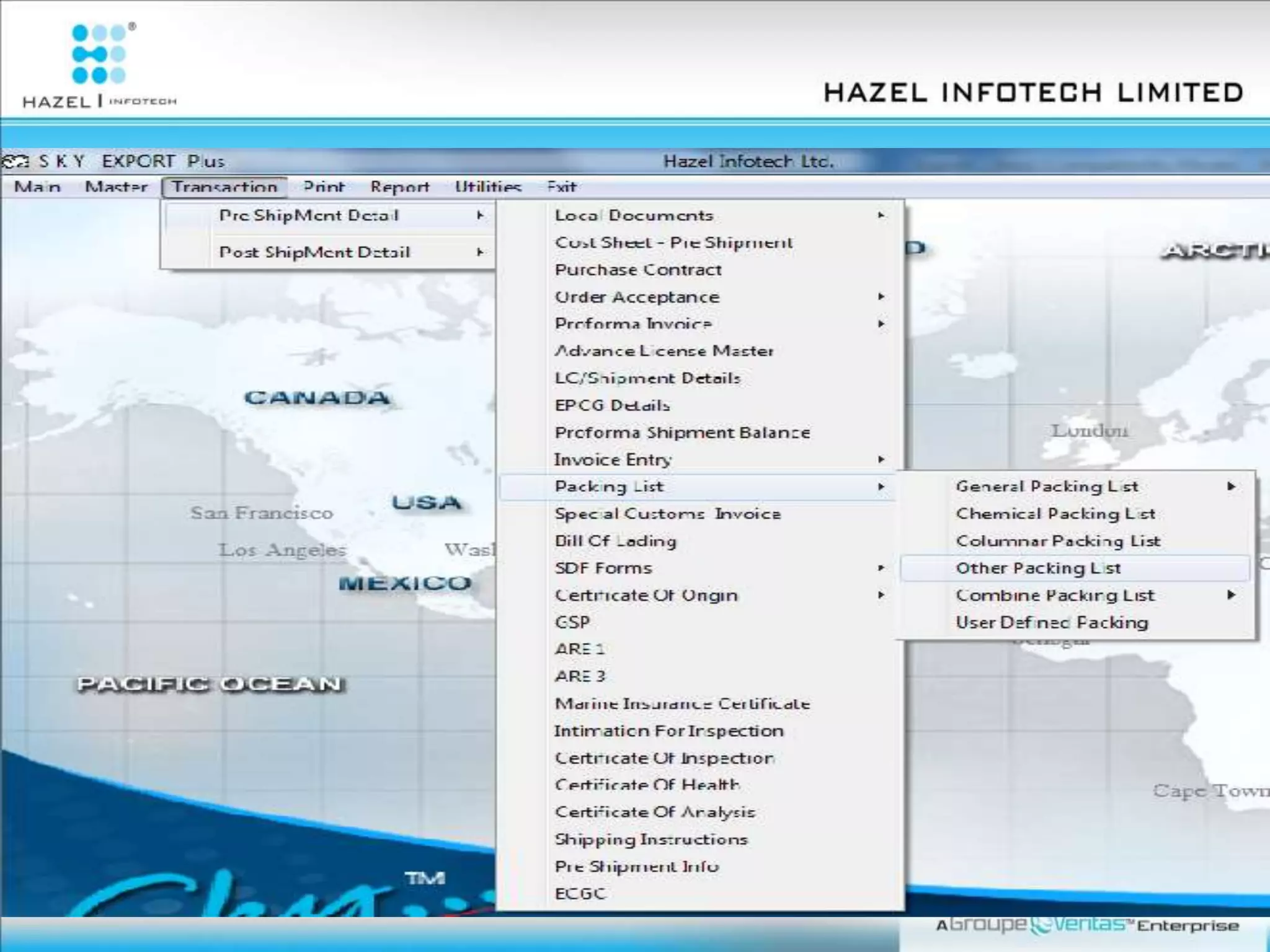The width and height of the screenshot is (1270, 952).
Task: Open the Utilities menu
Action: tap(488, 187)
